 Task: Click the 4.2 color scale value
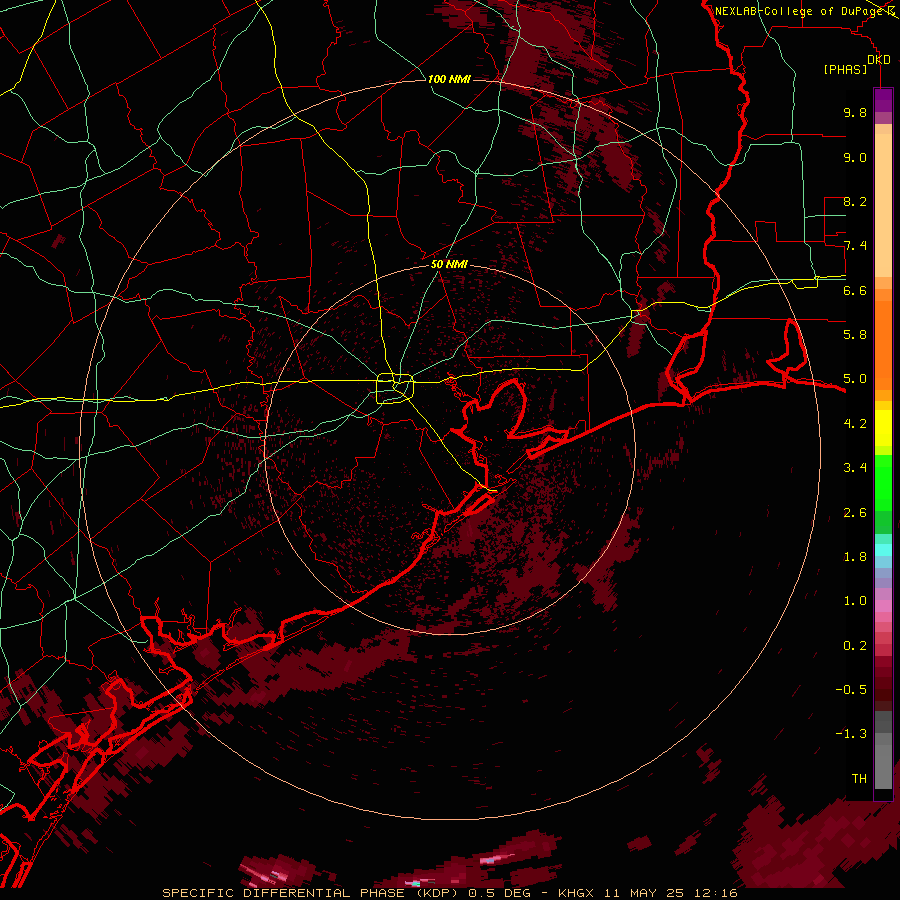pos(855,424)
